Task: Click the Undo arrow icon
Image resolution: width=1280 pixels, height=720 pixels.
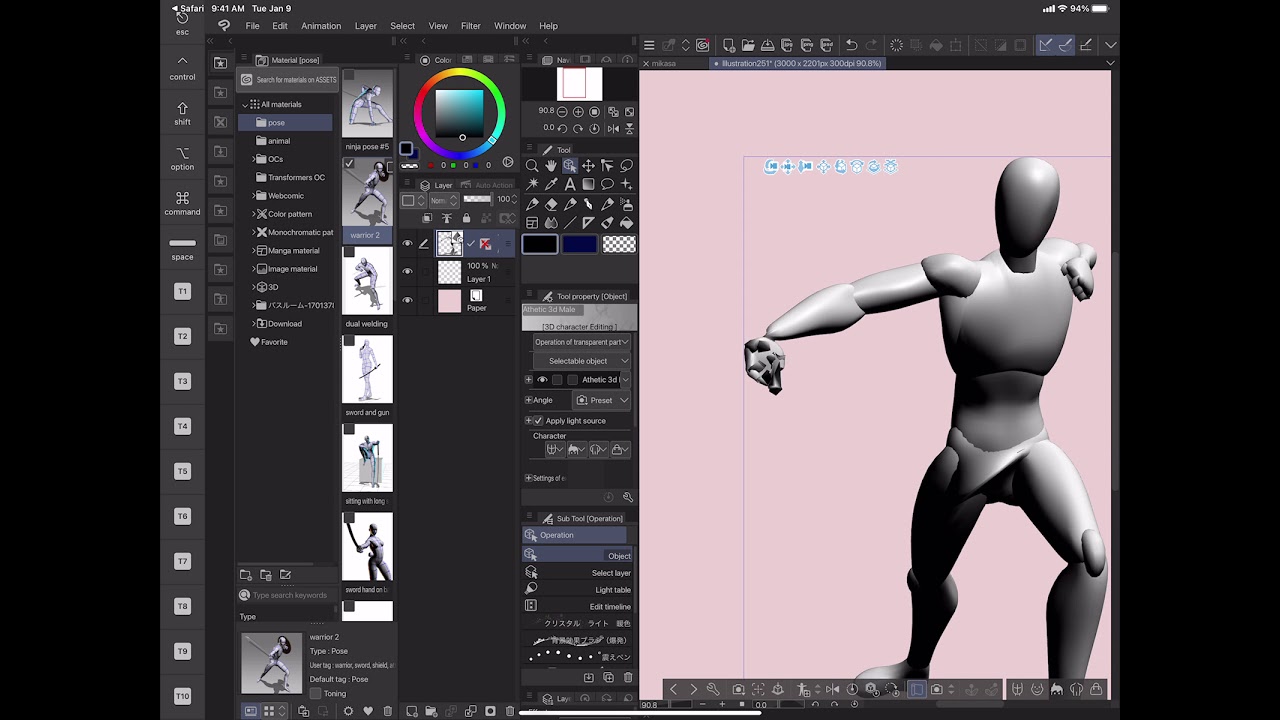Action: (851, 45)
